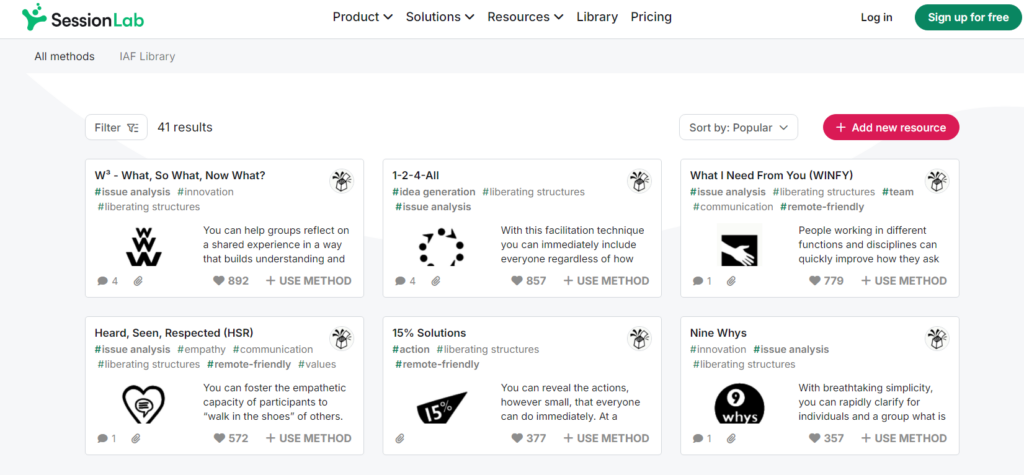Like 15% Solutions with 377 hearts
This screenshot has height=475, width=1024.
point(528,438)
